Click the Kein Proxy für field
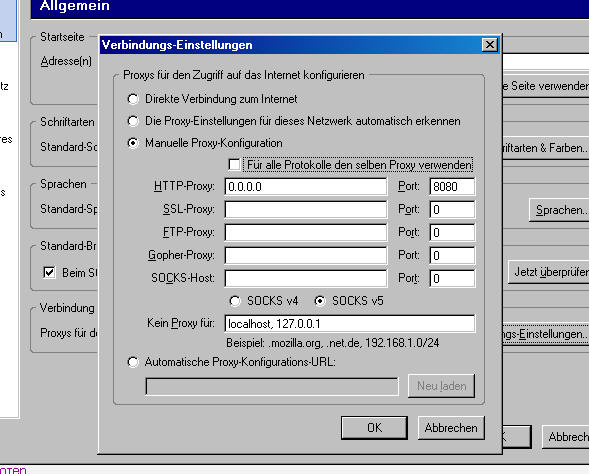 [350, 323]
